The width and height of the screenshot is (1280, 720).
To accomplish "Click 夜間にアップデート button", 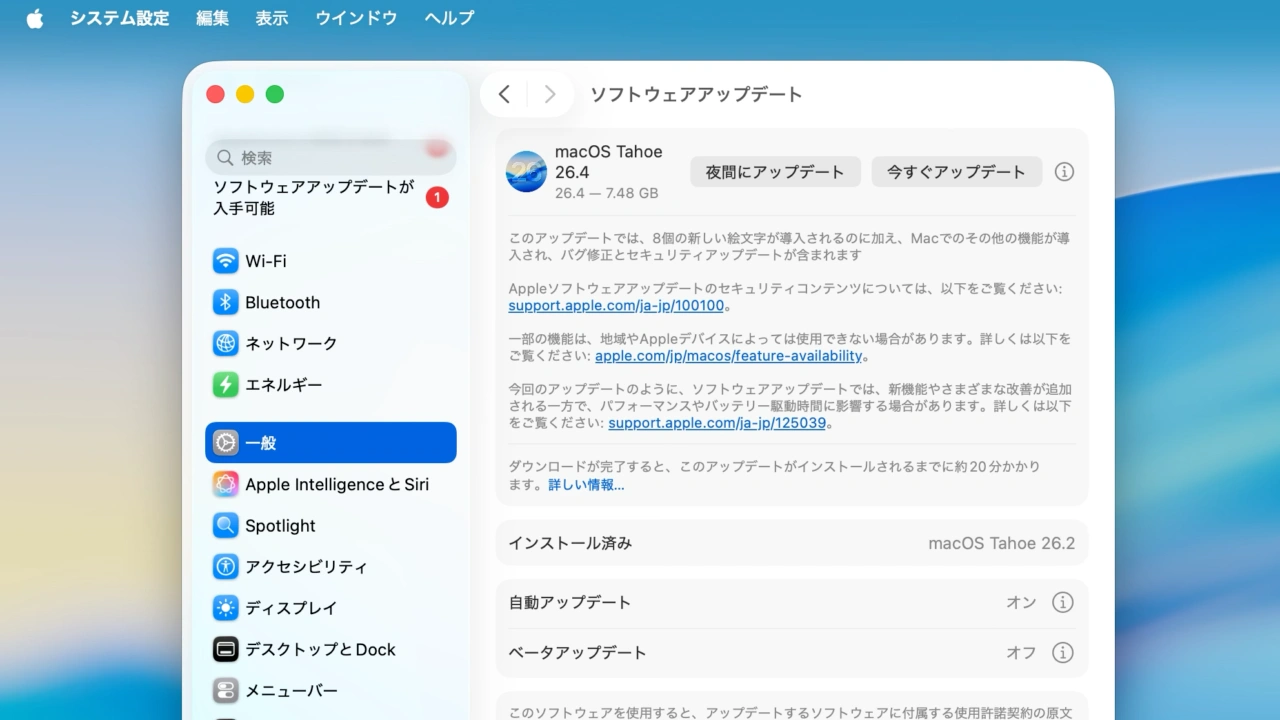I will pos(775,172).
